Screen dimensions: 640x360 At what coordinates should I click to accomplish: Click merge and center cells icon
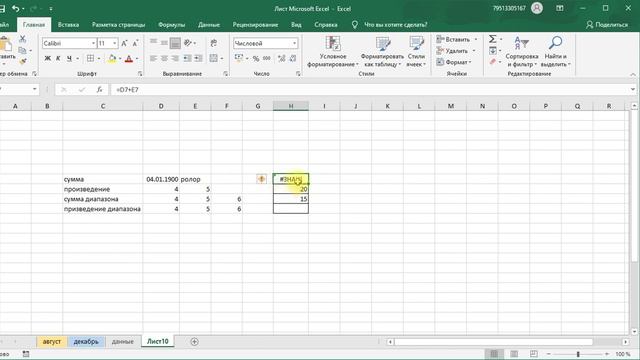point(213,58)
